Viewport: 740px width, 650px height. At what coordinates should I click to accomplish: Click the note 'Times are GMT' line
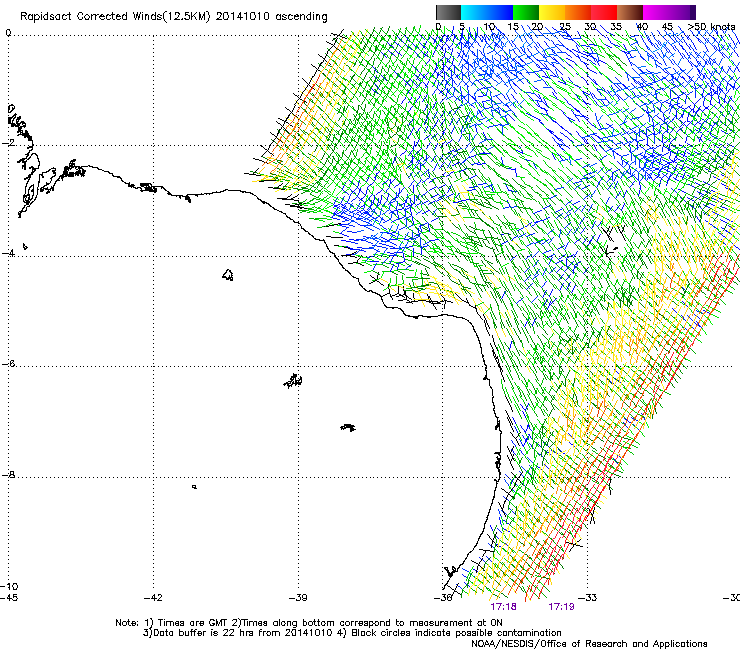pos(309,623)
